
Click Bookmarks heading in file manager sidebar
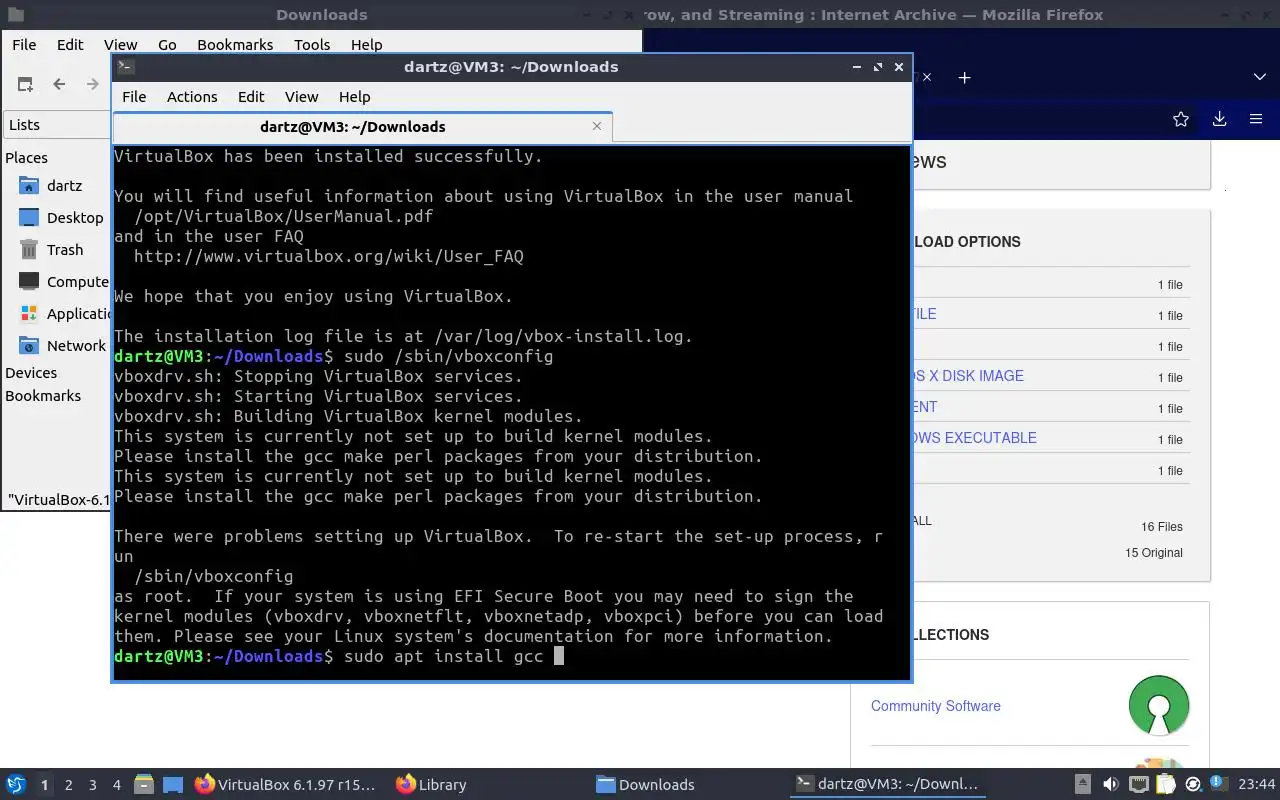click(x=43, y=396)
